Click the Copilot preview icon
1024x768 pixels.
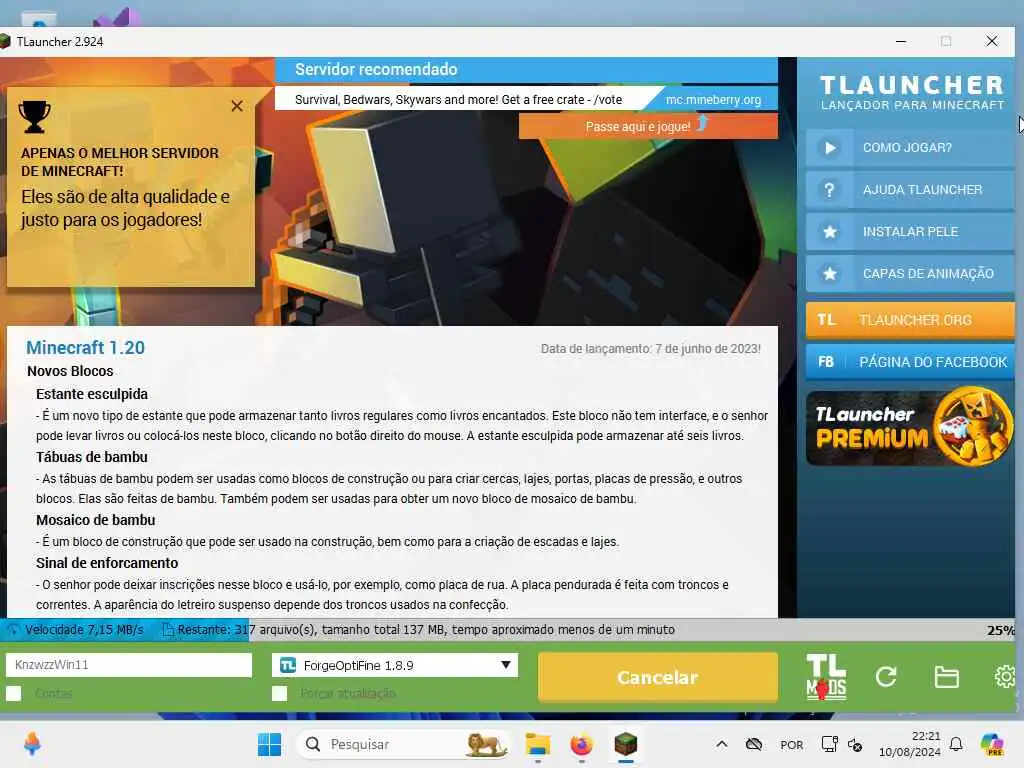(993, 744)
